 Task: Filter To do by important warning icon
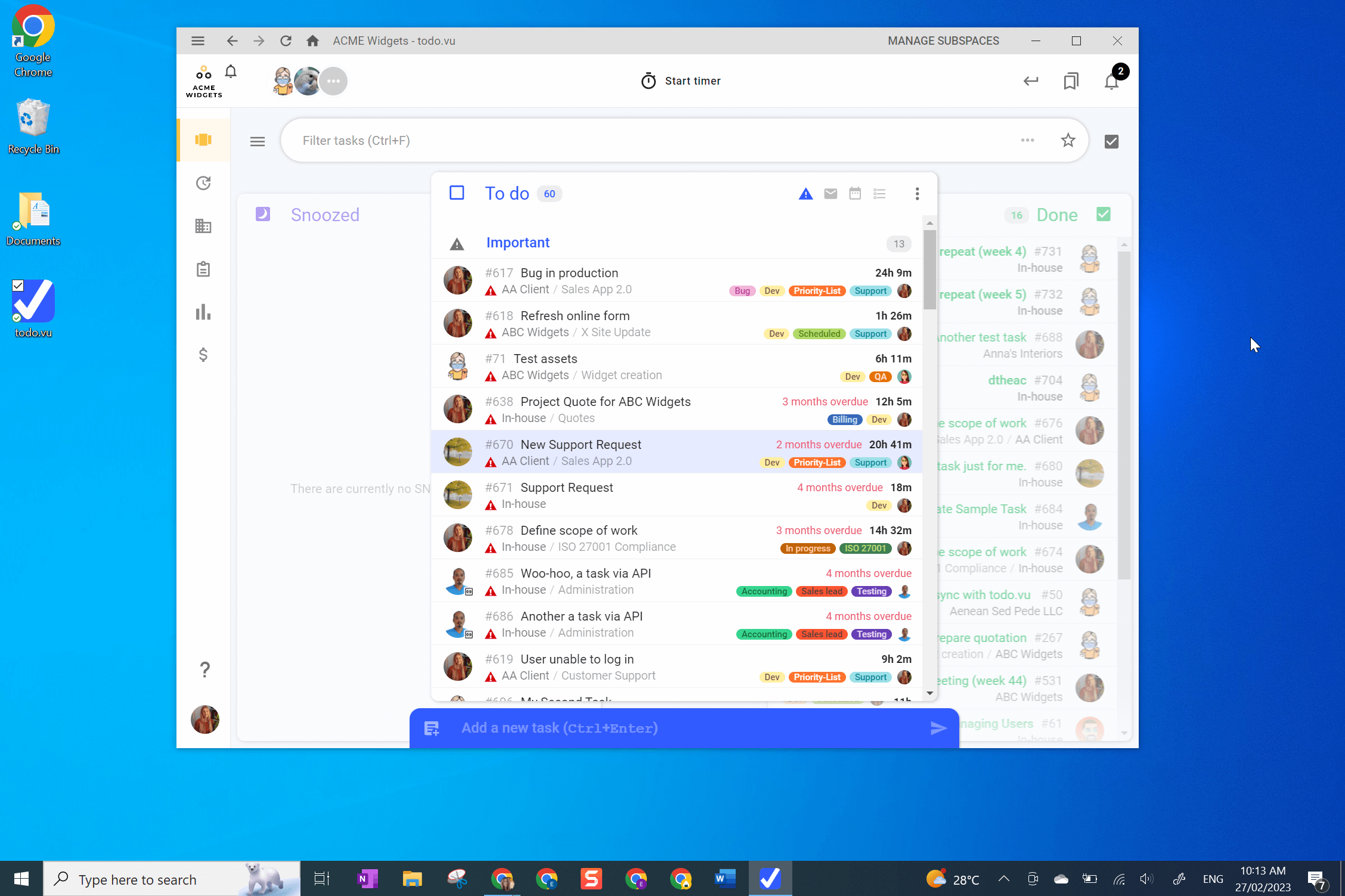(805, 194)
